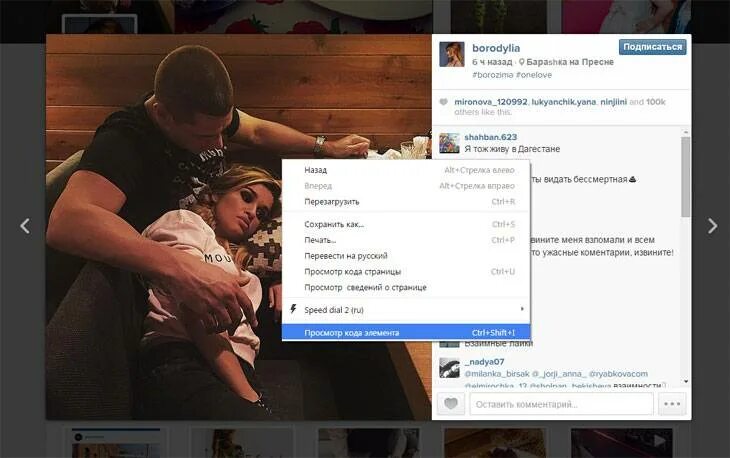
Task: Click the Speed dial lightning icon
Action: click(x=293, y=309)
